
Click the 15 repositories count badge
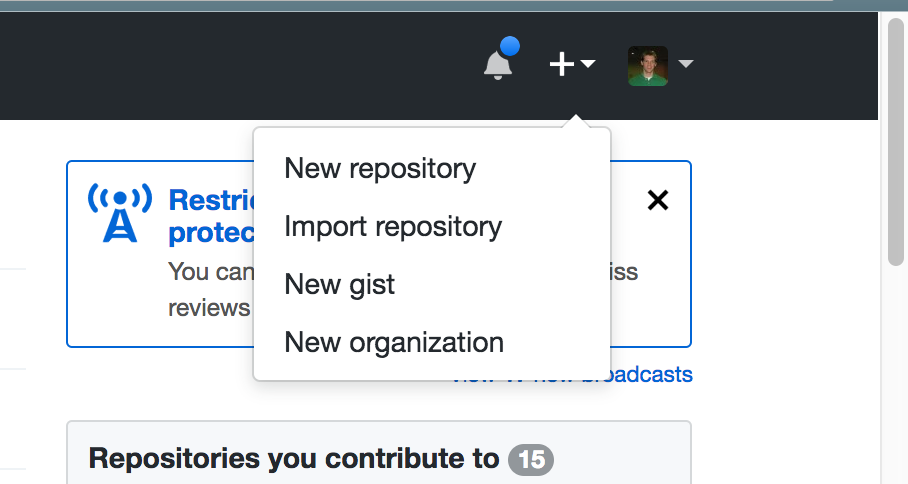click(530, 459)
